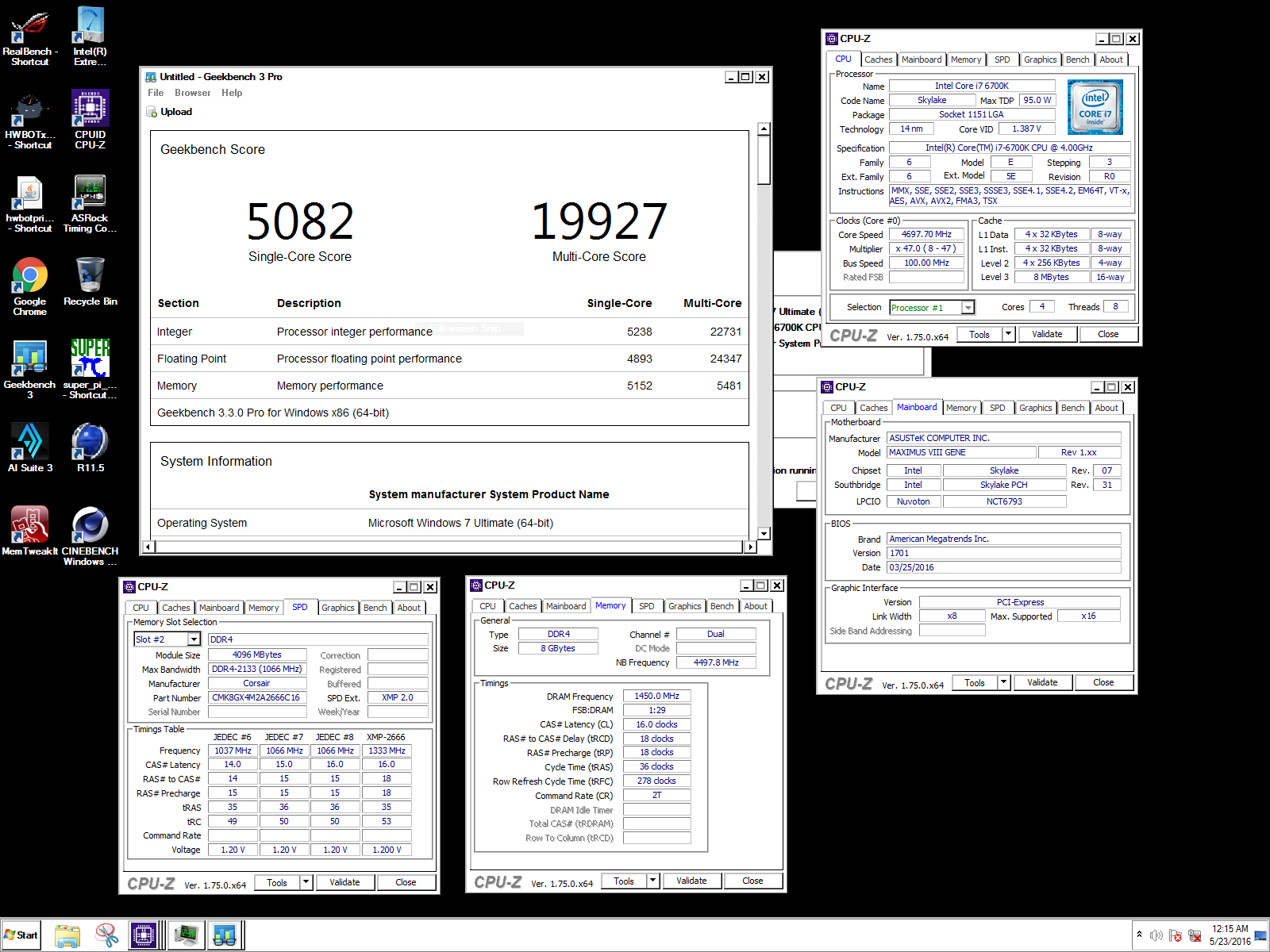The height and width of the screenshot is (952, 1270).
Task: Click the Multi-Core Score 19927
Action: coord(599,221)
